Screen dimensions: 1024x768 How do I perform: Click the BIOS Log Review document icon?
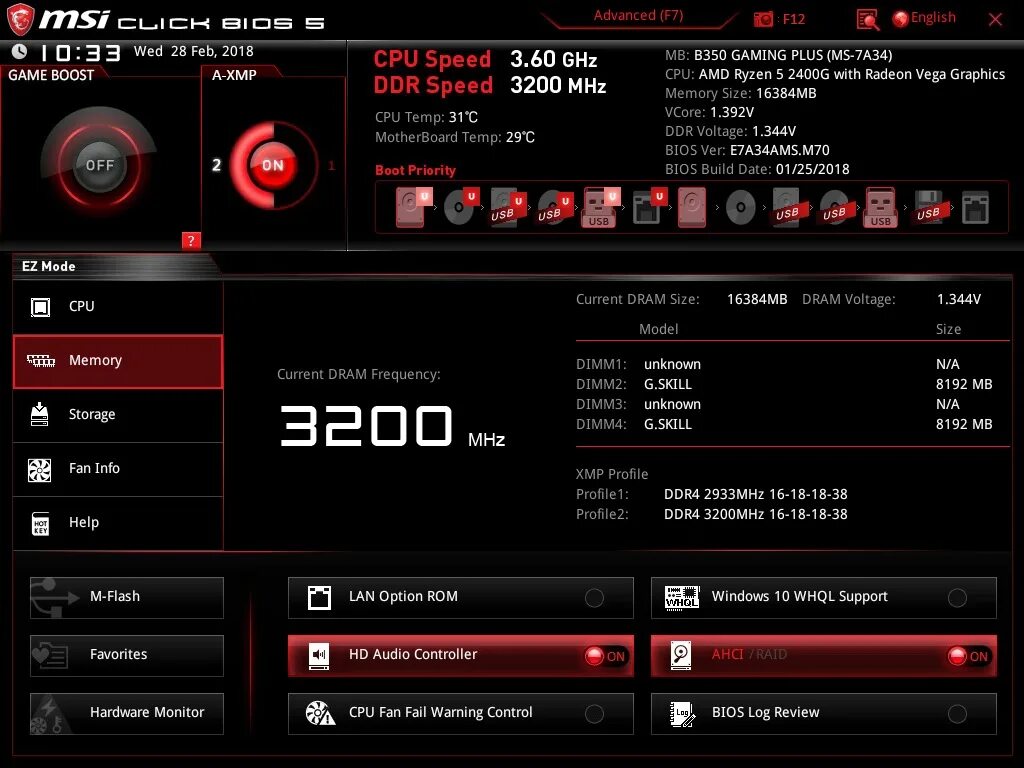pyautogui.click(x=682, y=713)
